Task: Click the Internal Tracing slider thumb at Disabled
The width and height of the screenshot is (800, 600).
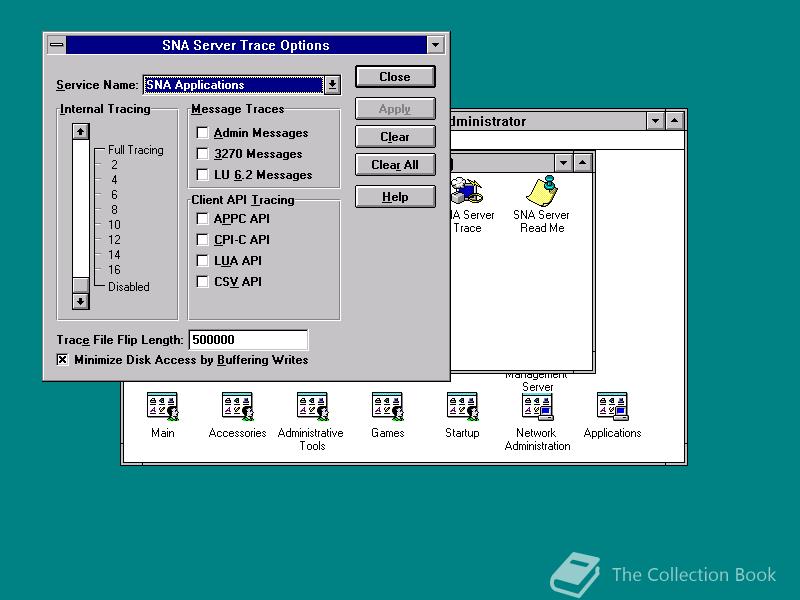Action: [x=81, y=285]
